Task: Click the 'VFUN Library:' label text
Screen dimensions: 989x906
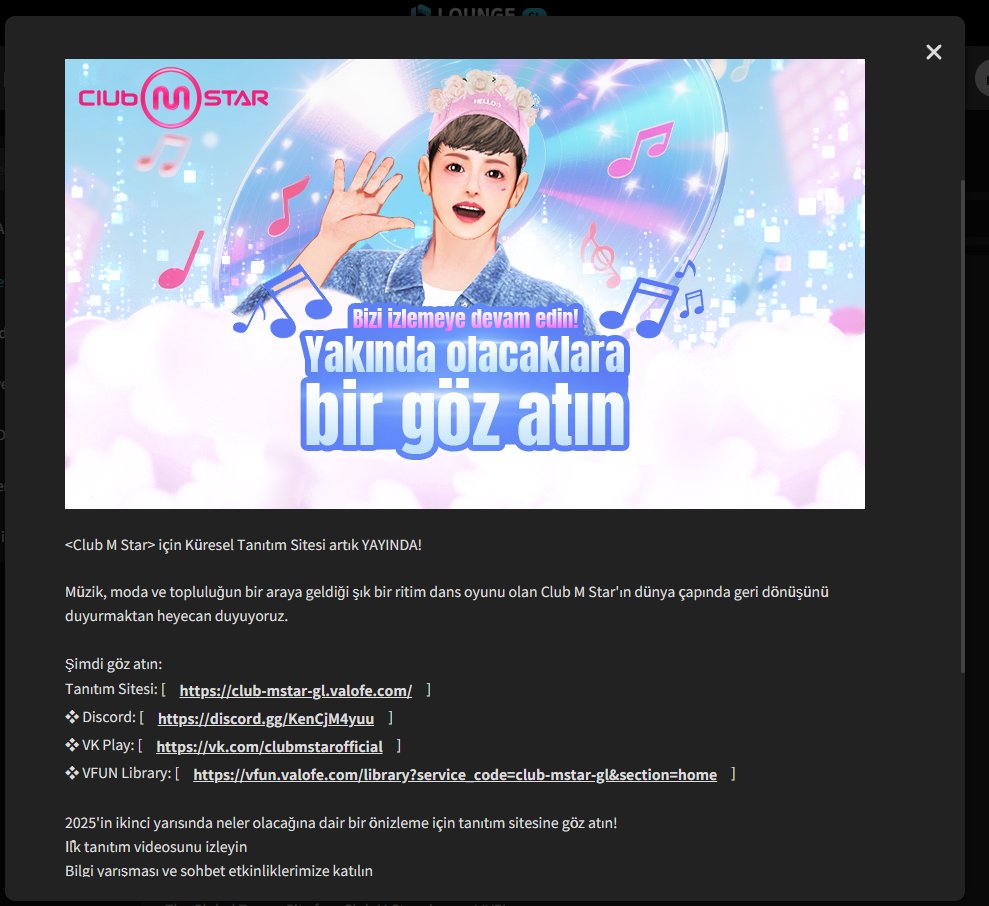Action: coord(127,773)
